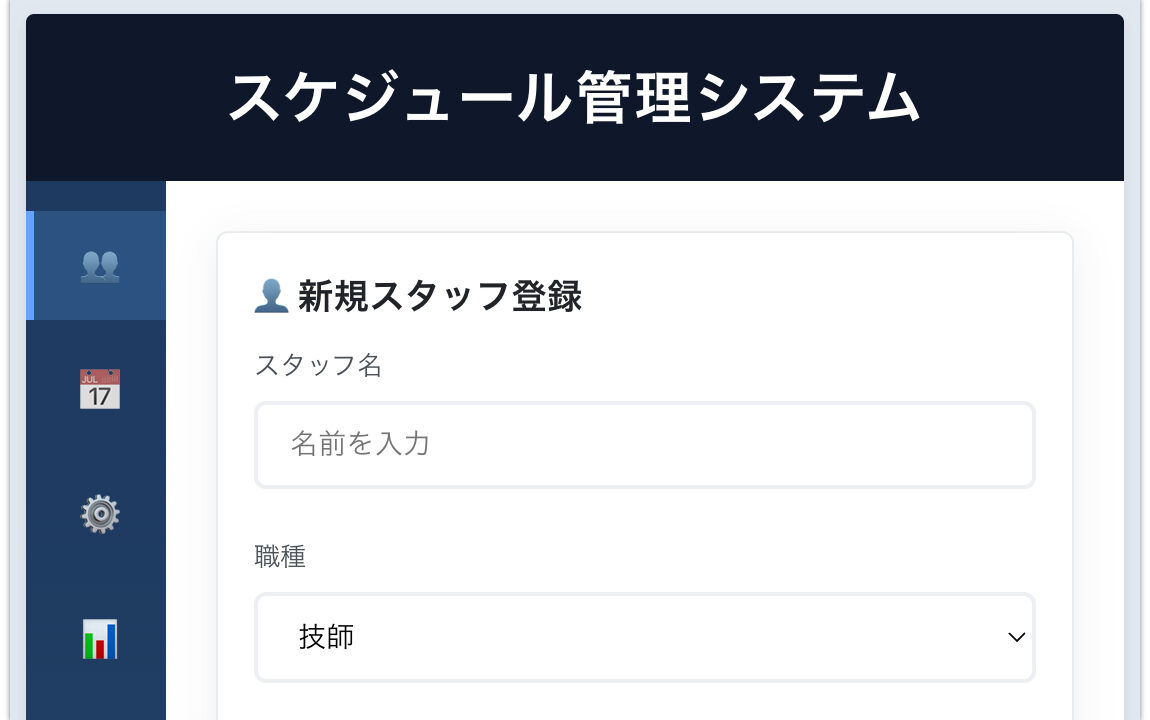Click the 職種 field label
The height and width of the screenshot is (720, 1150).
coord(280,557)
